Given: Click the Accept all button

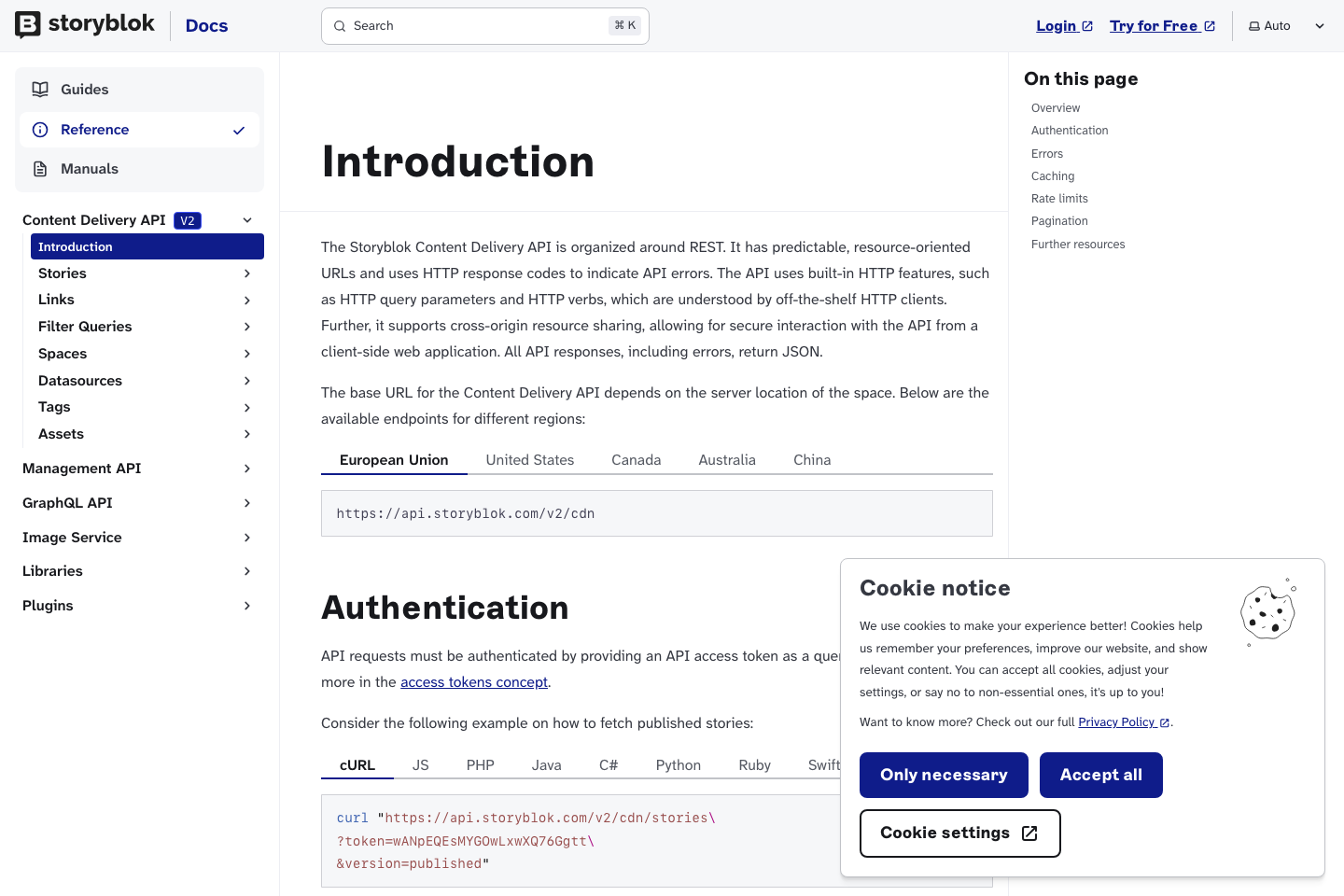Looking at the screenshot, I should 1100,775.
